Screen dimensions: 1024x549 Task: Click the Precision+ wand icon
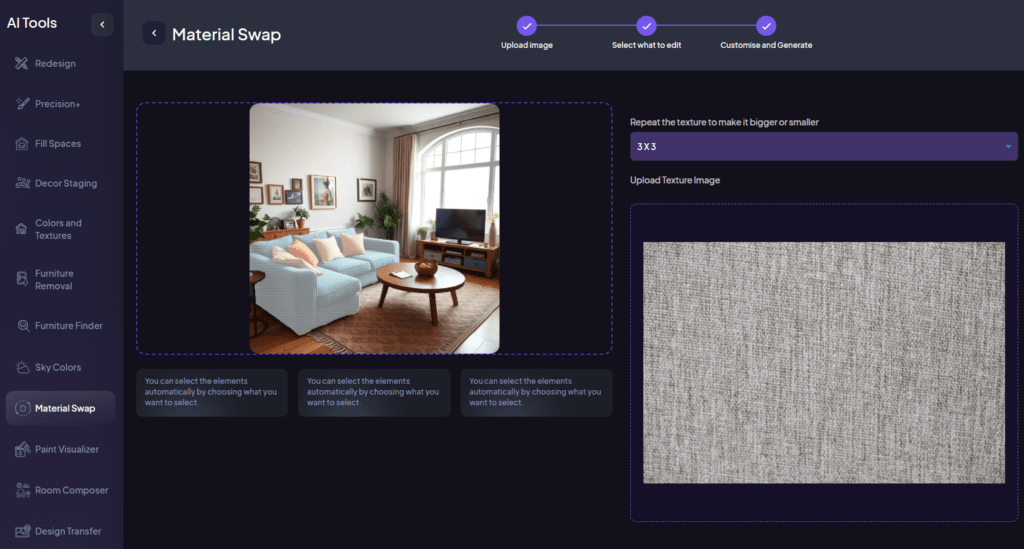22,103
